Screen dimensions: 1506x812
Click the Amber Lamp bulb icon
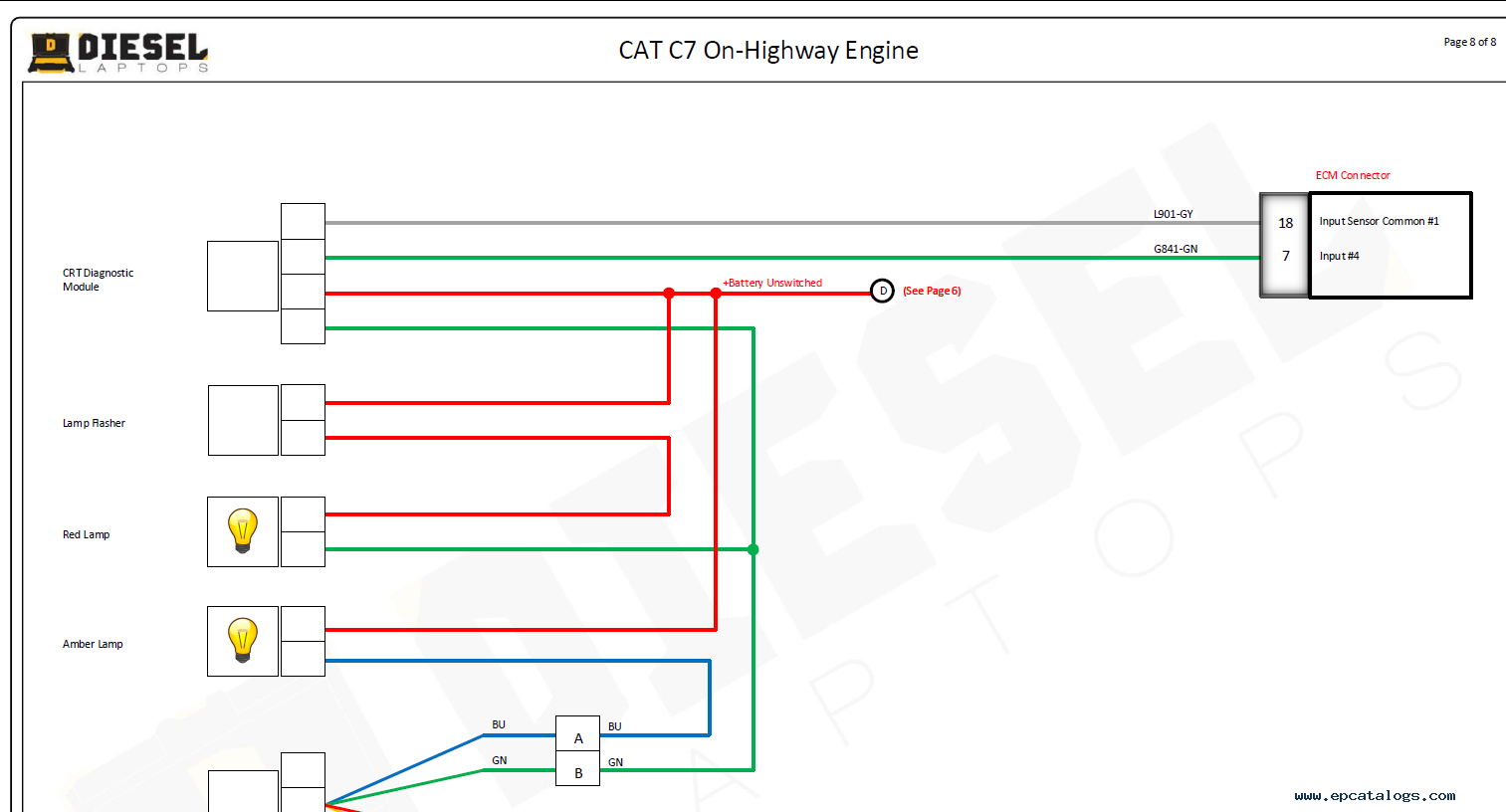tap(243, 641)
